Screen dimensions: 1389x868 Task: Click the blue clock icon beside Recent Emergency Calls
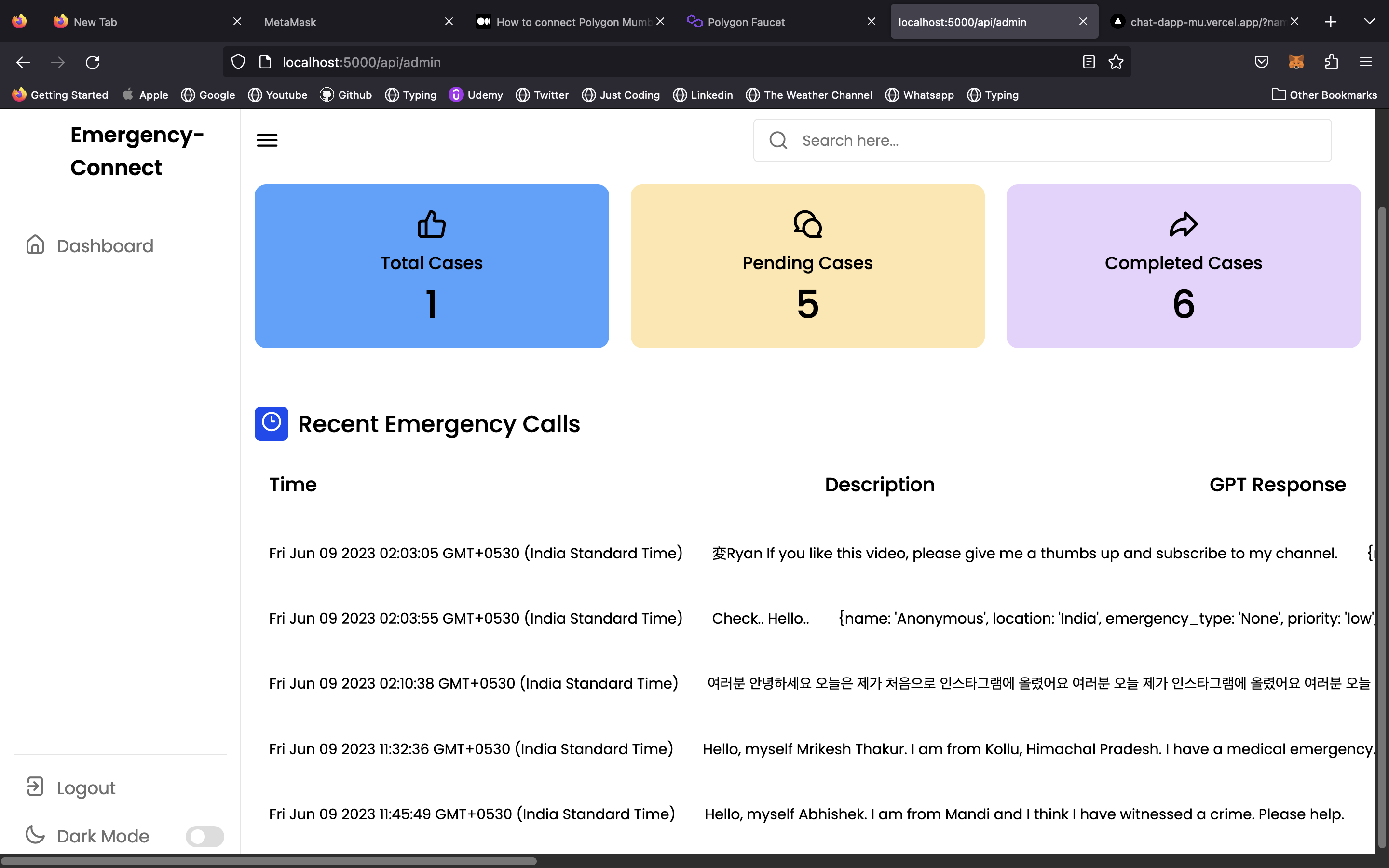pyautogui.click(x=272, y=424)
